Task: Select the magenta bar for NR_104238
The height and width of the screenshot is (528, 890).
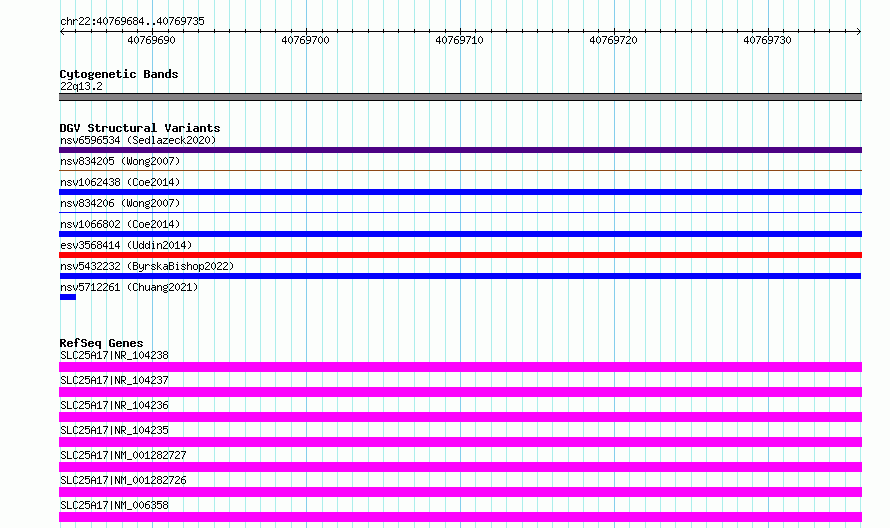Action: tap(460, 367)
